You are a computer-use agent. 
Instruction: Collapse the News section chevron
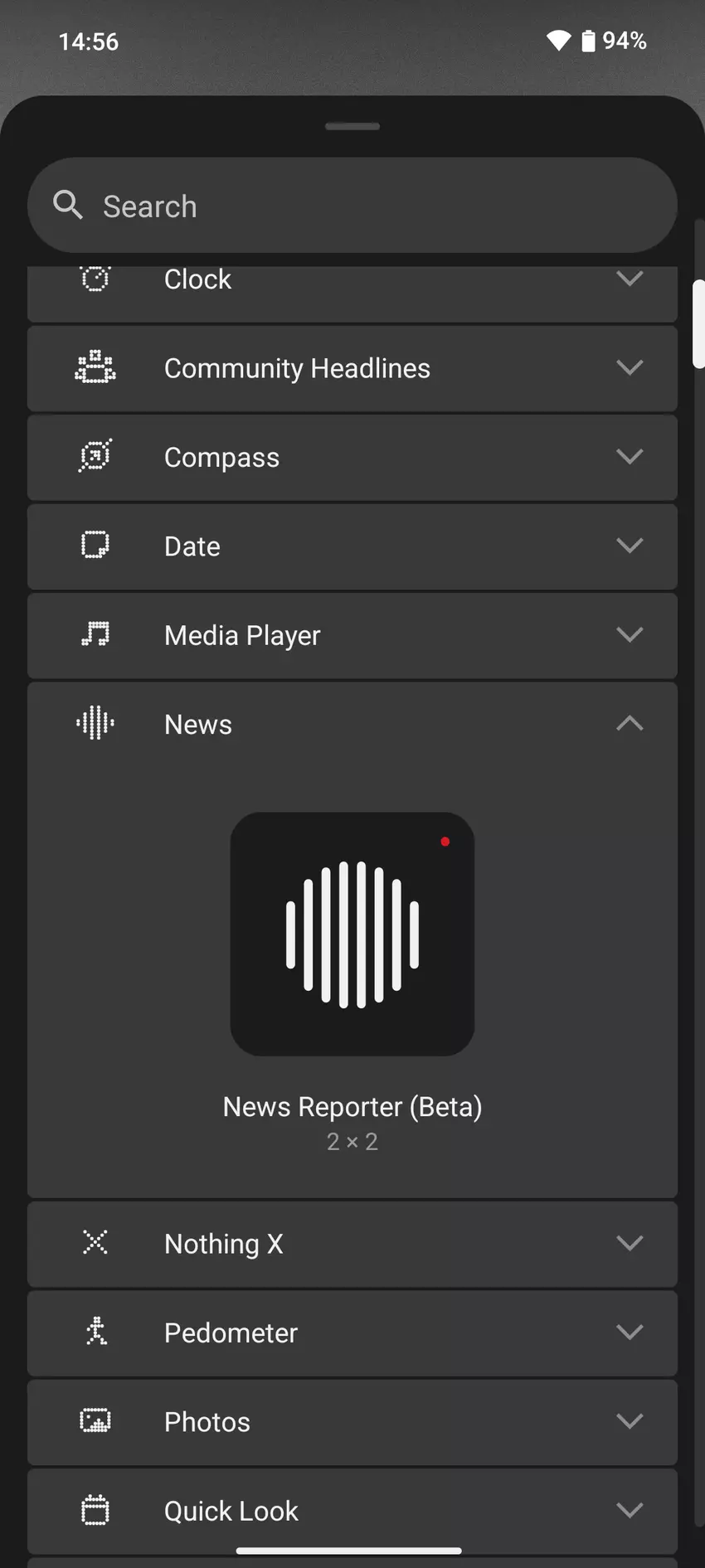click(x=630, y=723)
